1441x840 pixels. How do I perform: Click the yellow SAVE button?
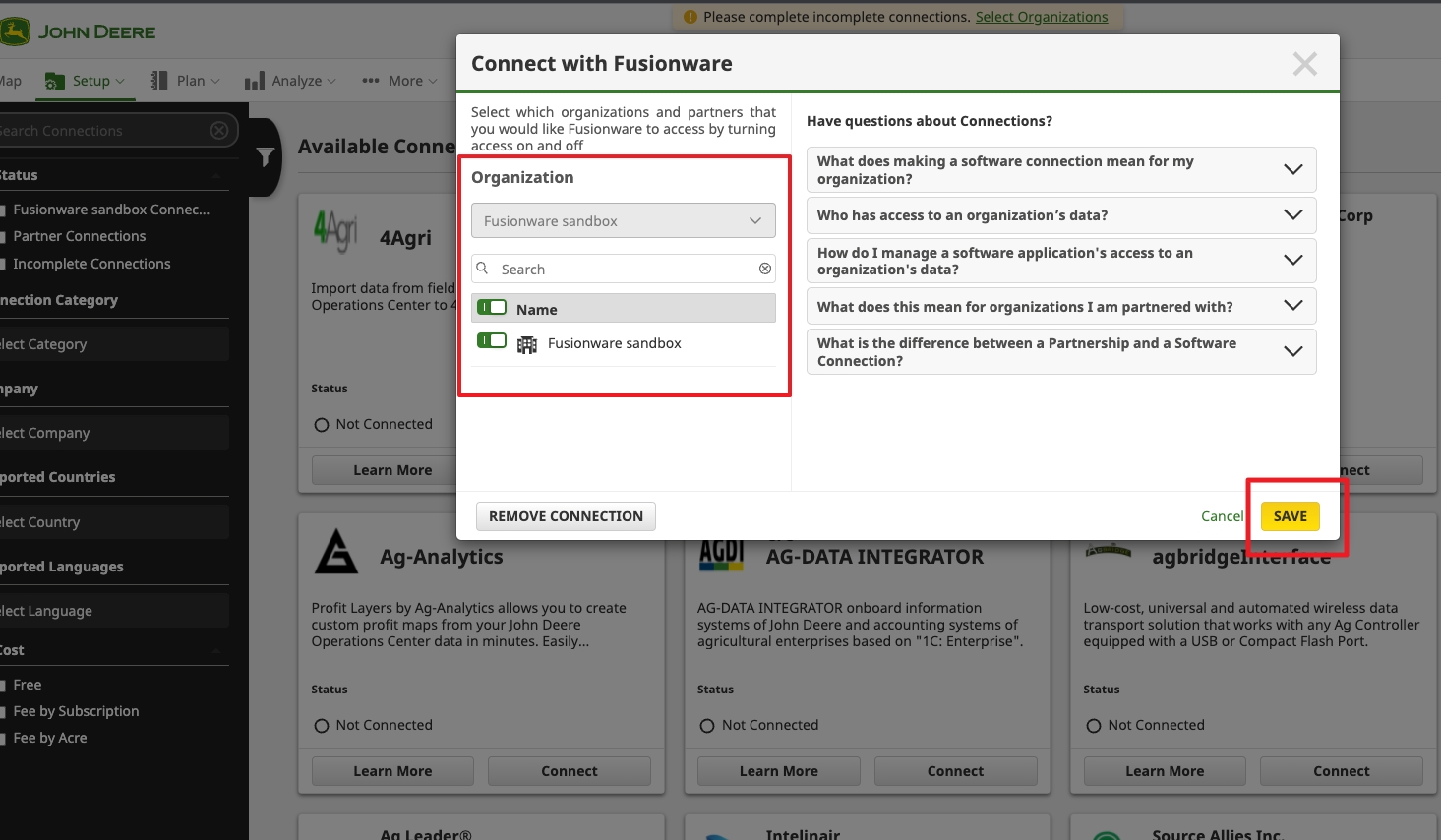(x=1290, y=516)
